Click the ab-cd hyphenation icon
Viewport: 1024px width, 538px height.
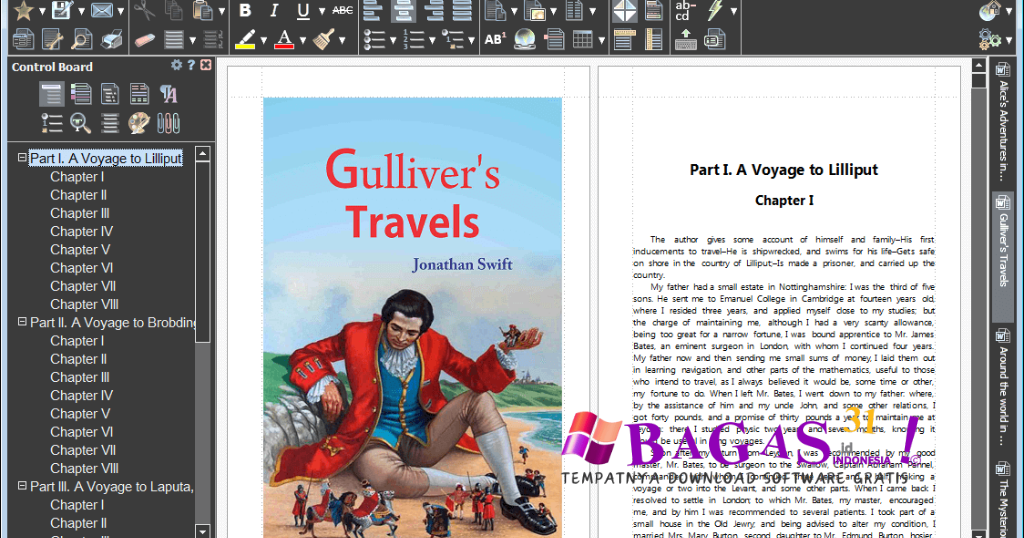pyautogui.click(x=685, y=10)
